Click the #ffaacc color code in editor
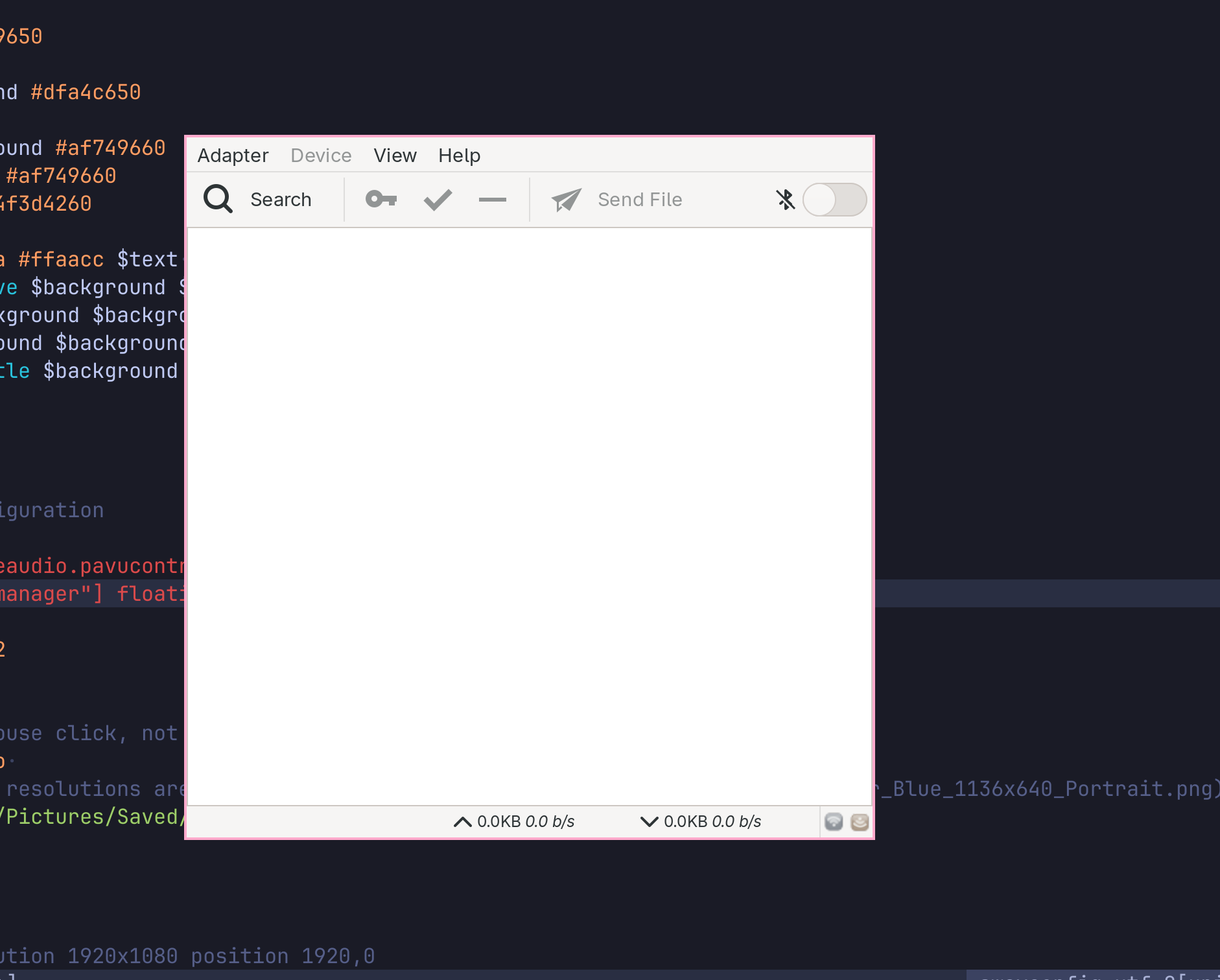This screenshot has width=1220, height=980. [61, 259]
